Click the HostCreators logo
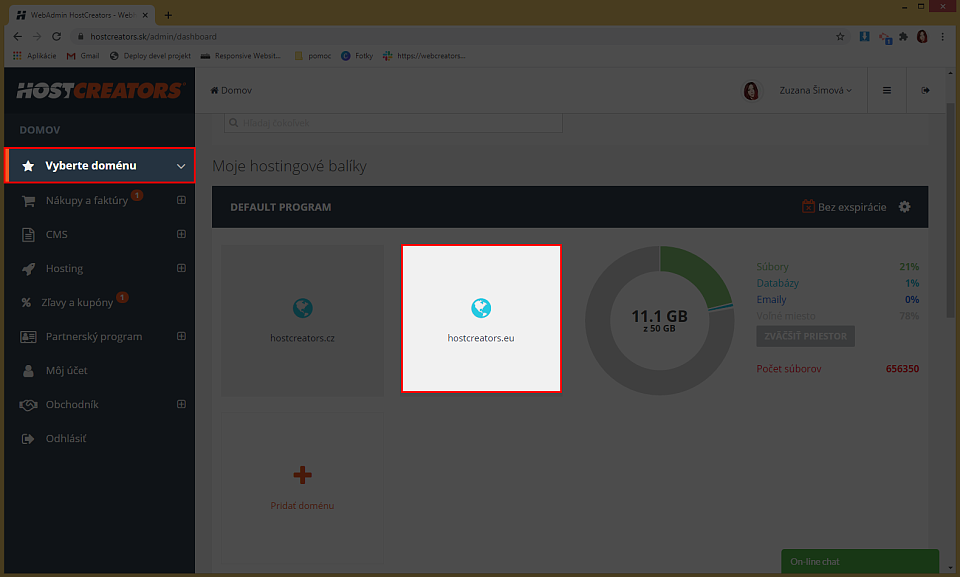Image resolution: width=960 pixels, height=577 pixels. [99, 91]
